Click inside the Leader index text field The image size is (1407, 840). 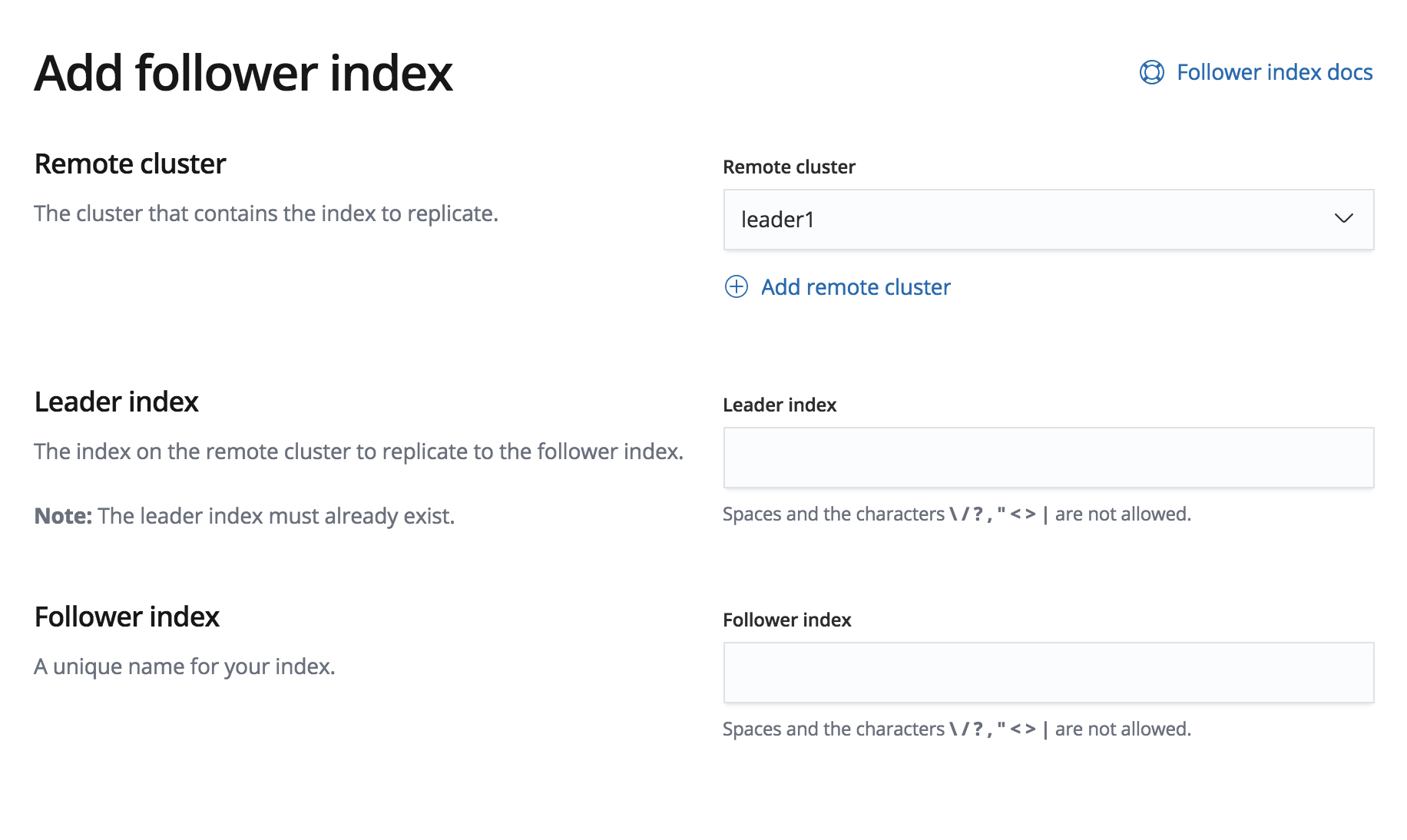pos(1048,457)
